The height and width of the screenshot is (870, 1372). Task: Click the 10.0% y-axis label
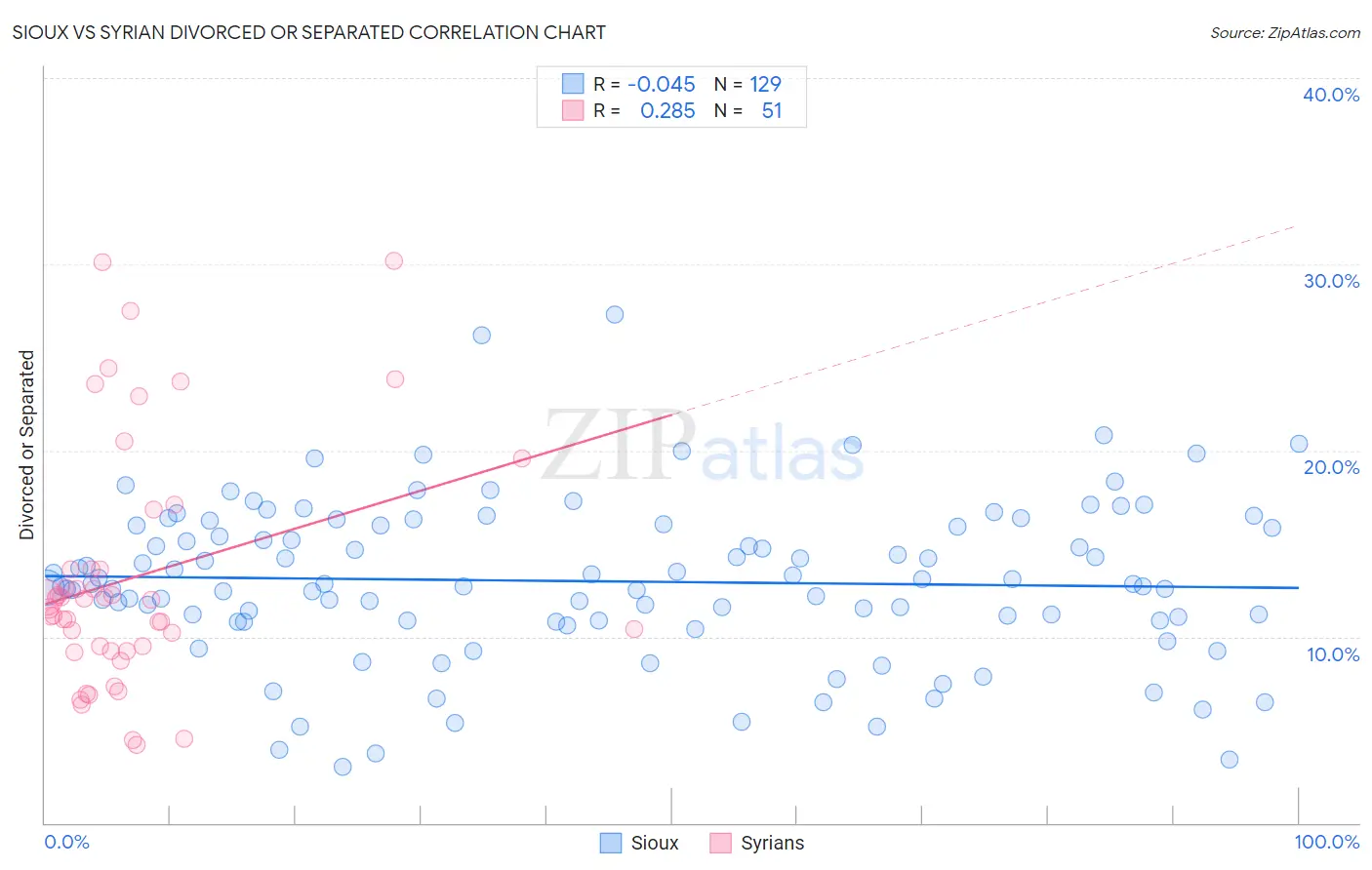(1333, 653)
